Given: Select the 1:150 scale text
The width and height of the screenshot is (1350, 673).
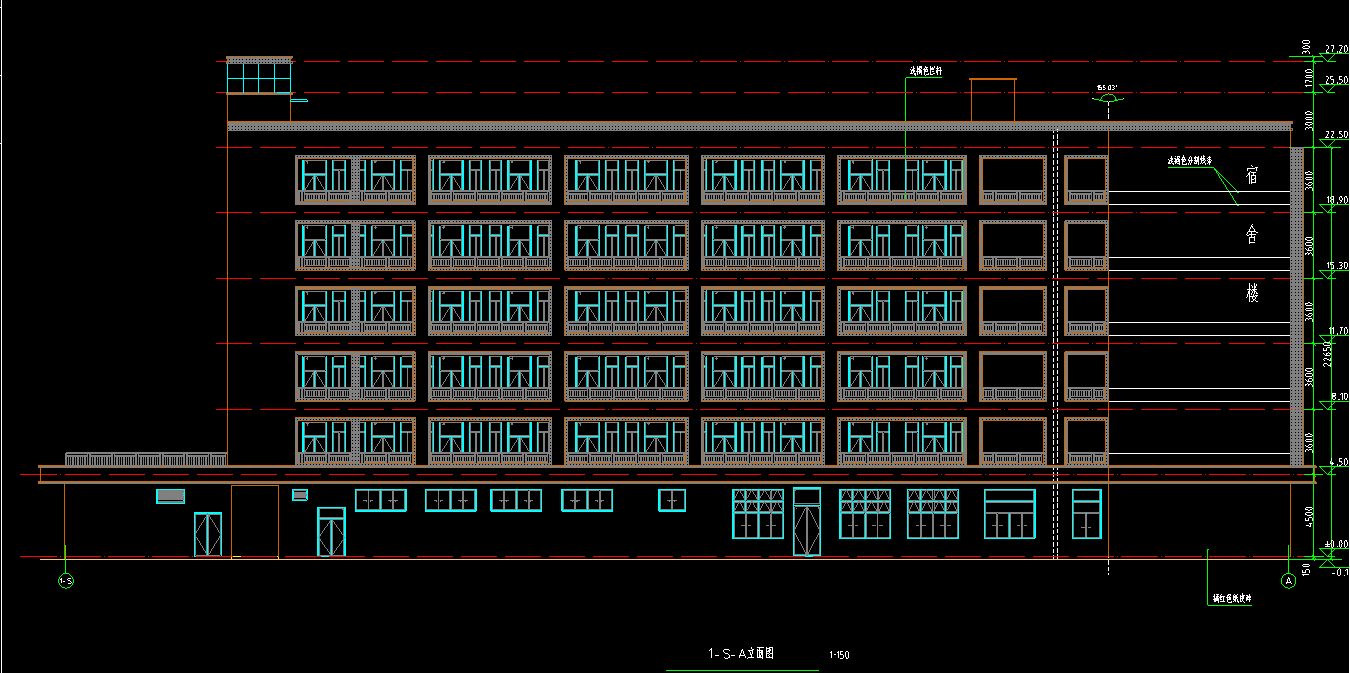Looking at the screenshot, I should tap(839, 656).
